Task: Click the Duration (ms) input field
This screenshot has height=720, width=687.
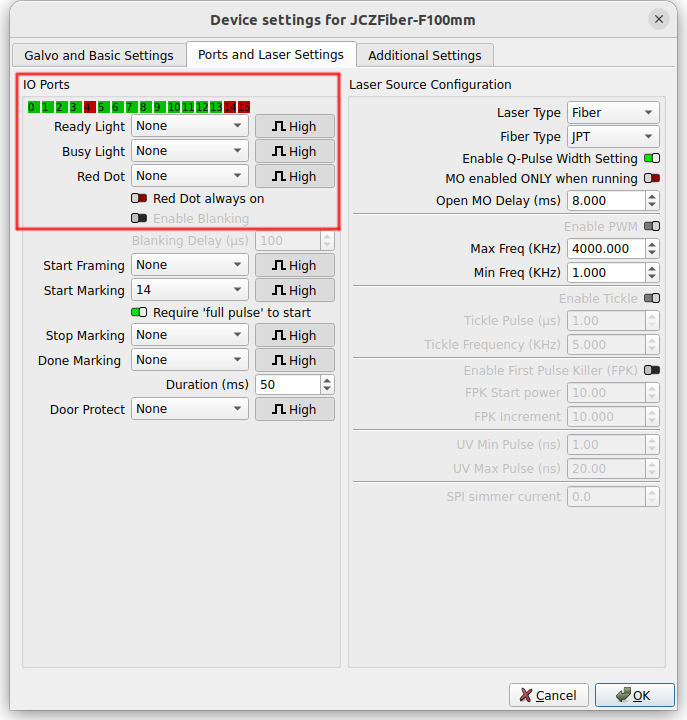Action: (x=287, y=384)
